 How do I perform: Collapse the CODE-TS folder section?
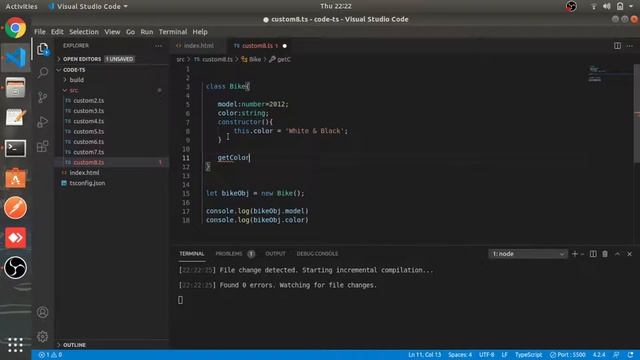(x=74, y=70)
